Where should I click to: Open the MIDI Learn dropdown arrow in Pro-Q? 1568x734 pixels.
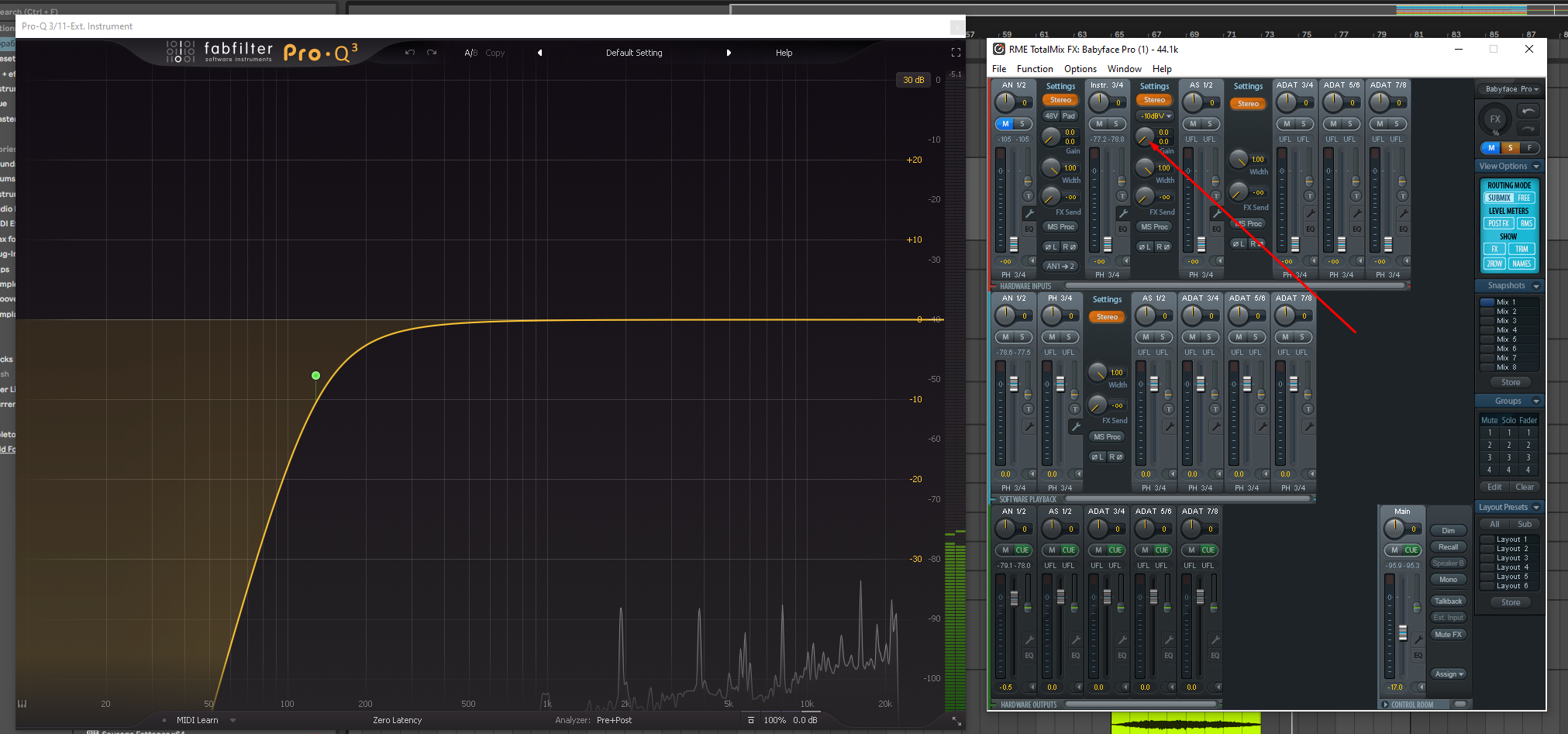click(233, 720)
